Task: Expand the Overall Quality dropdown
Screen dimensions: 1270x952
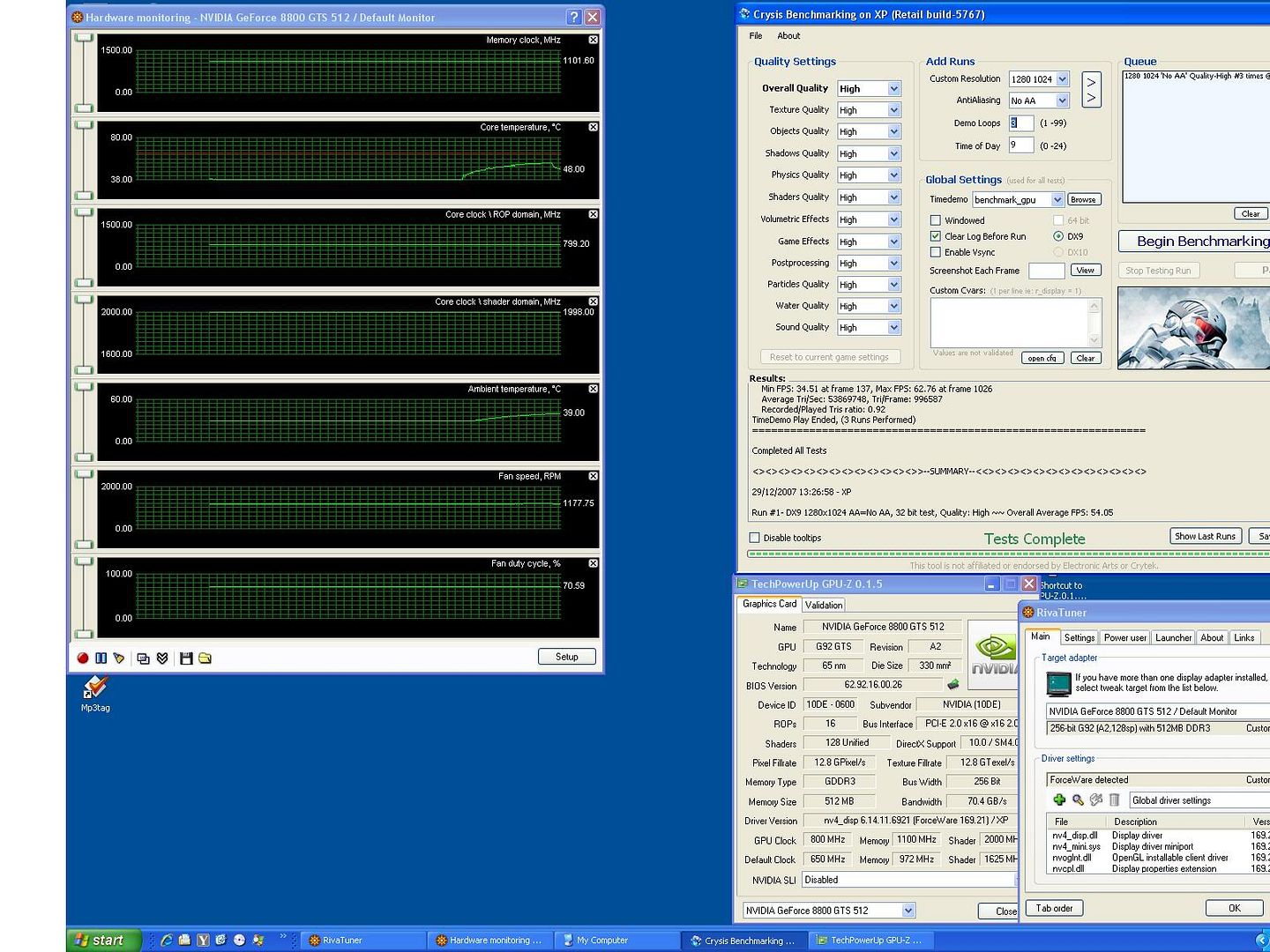Action: [x=894, y=88]
